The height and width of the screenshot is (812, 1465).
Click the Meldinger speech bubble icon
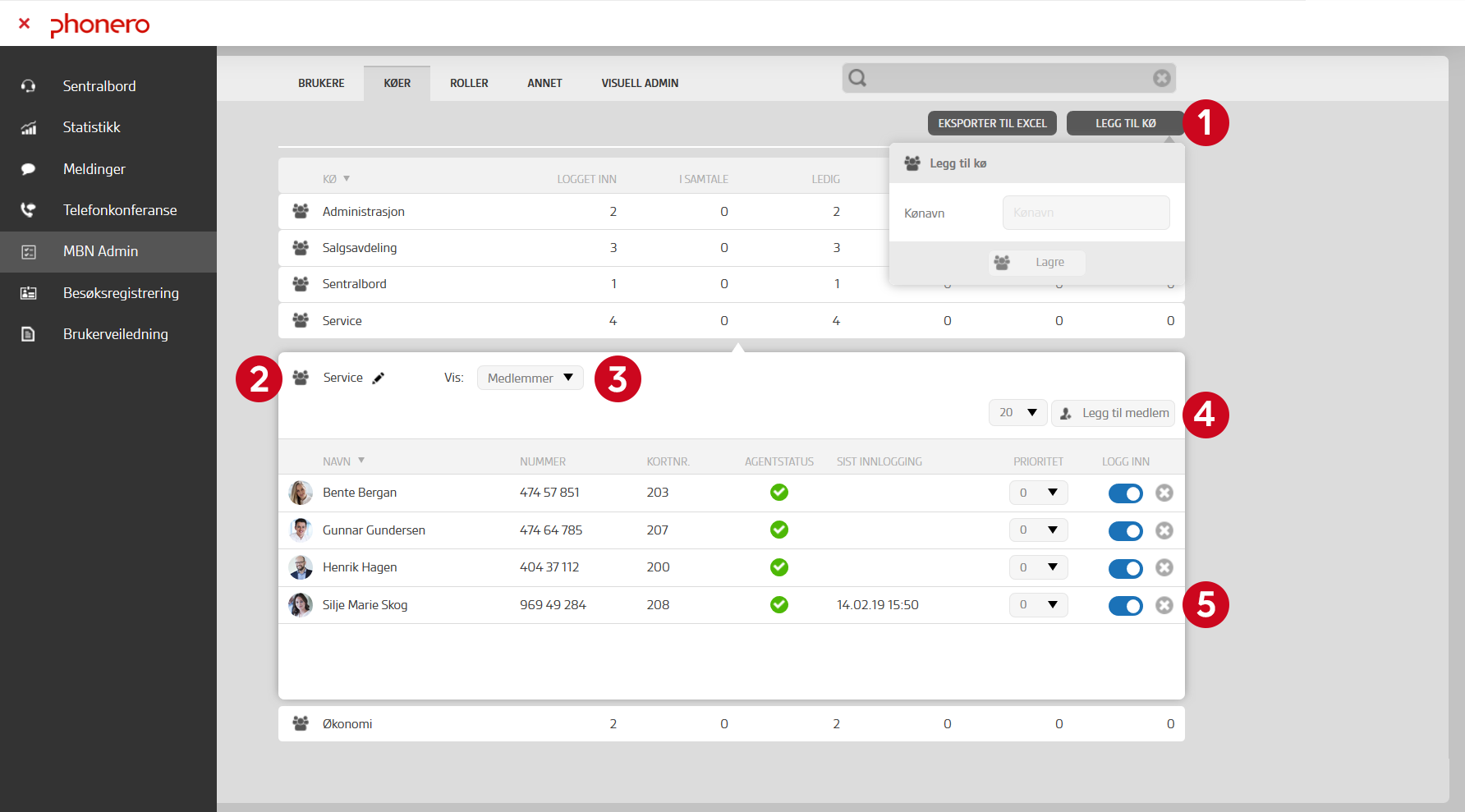29,169
